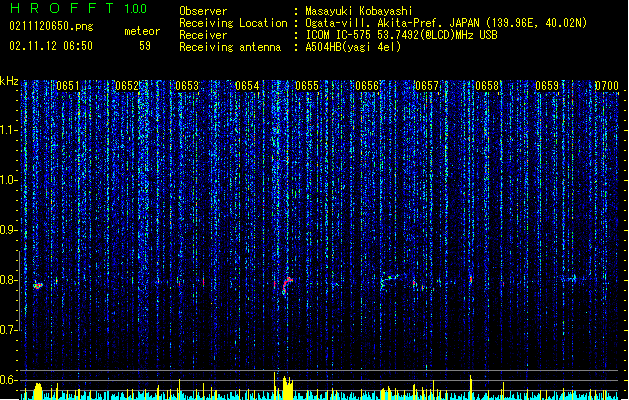Click the 0658 time marker

487,86
